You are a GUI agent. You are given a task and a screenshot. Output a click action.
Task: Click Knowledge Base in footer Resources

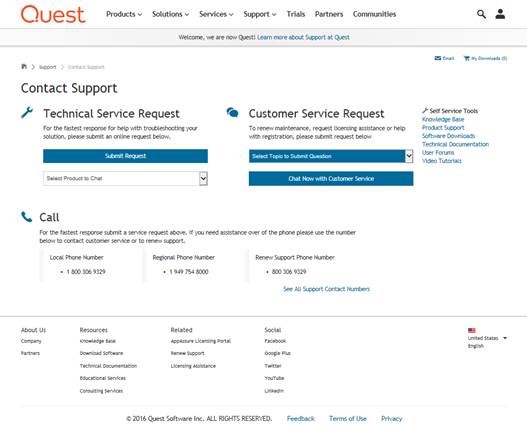pos(97,341)
